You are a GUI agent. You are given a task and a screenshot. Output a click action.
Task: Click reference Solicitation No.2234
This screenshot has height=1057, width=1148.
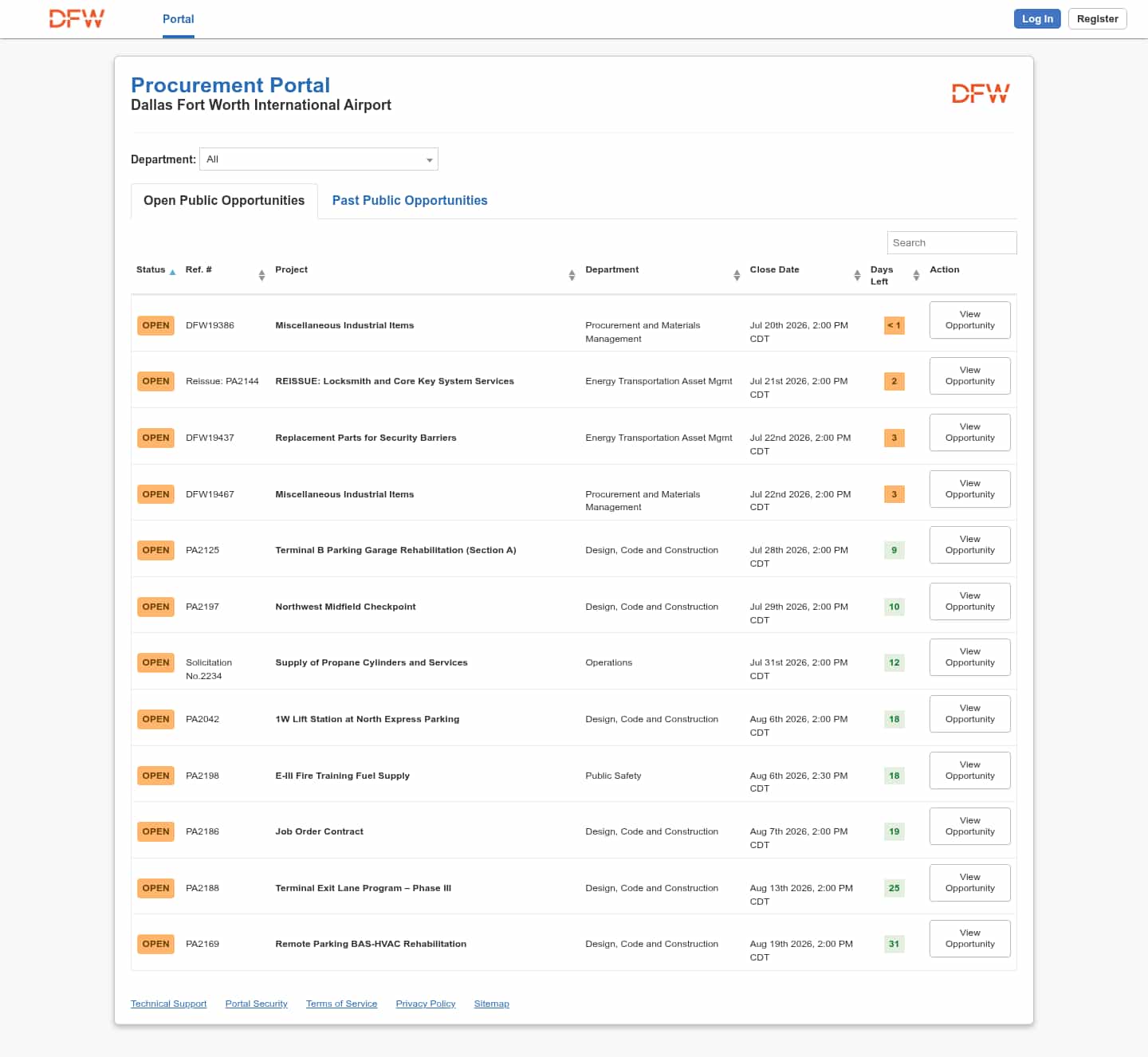pyautogui.click(x=209, y=669)
